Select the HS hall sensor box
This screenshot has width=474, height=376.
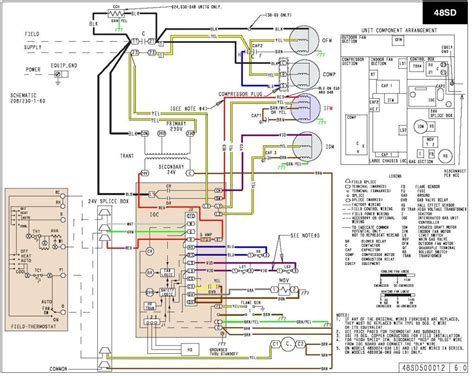[x=190, y=350]
